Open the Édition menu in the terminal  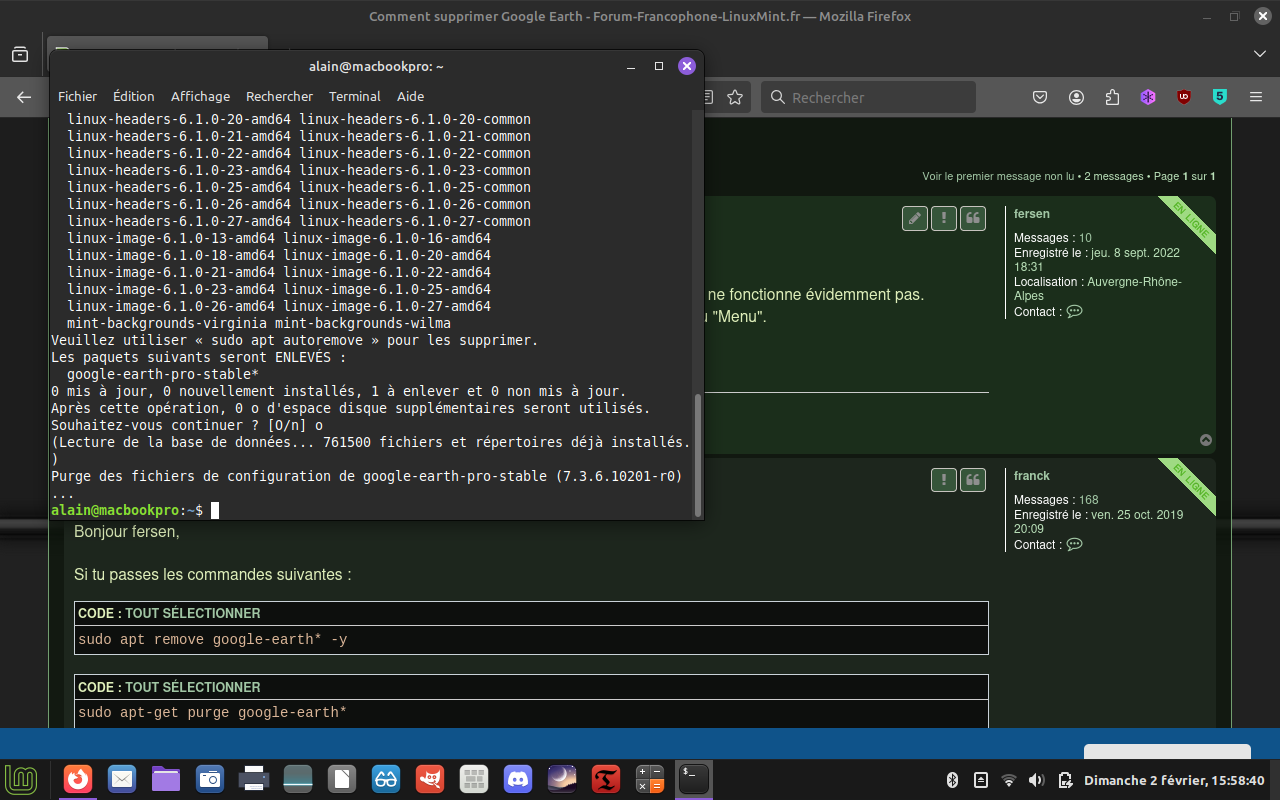coord(133,97)
